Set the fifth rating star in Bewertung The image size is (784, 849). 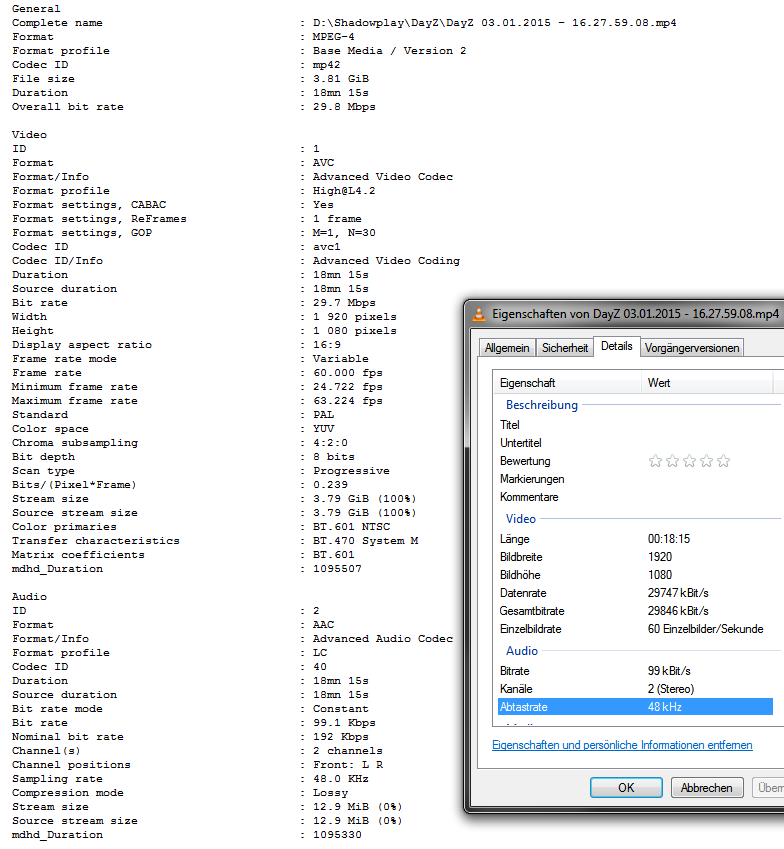(723, 461)
